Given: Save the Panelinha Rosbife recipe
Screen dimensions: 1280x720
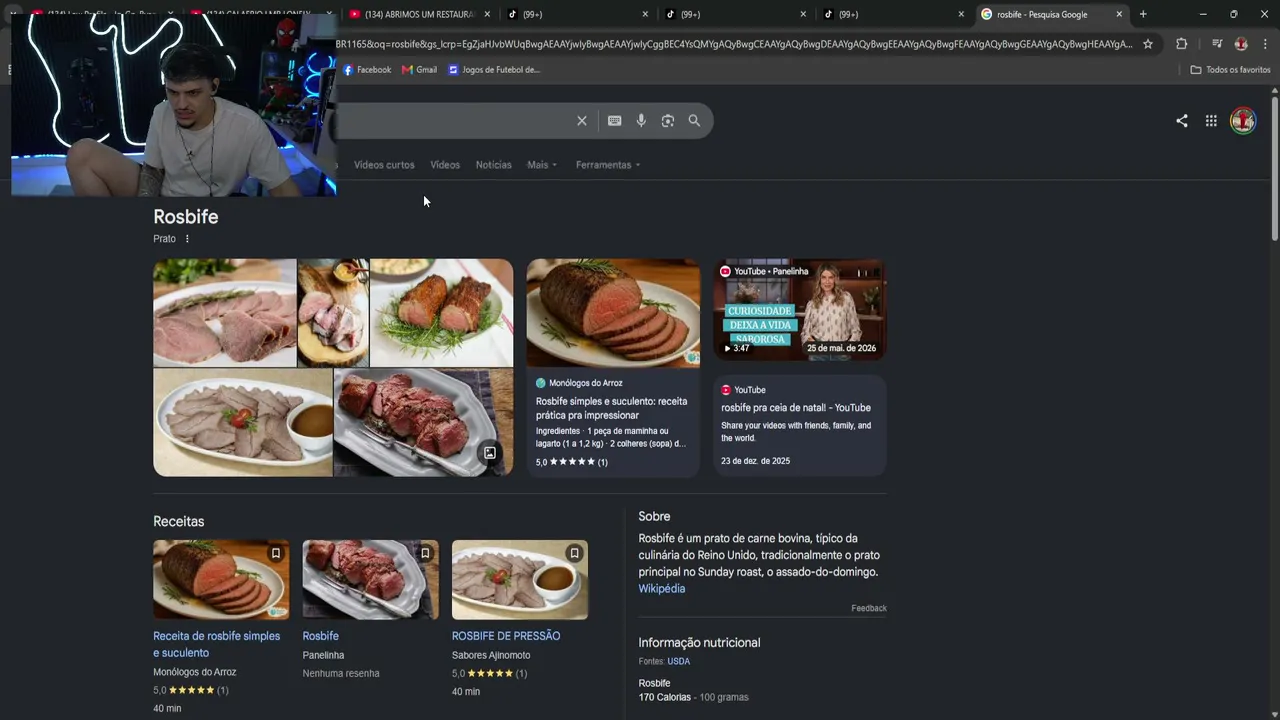Looking at the screenshot, I should click(425, 553).
